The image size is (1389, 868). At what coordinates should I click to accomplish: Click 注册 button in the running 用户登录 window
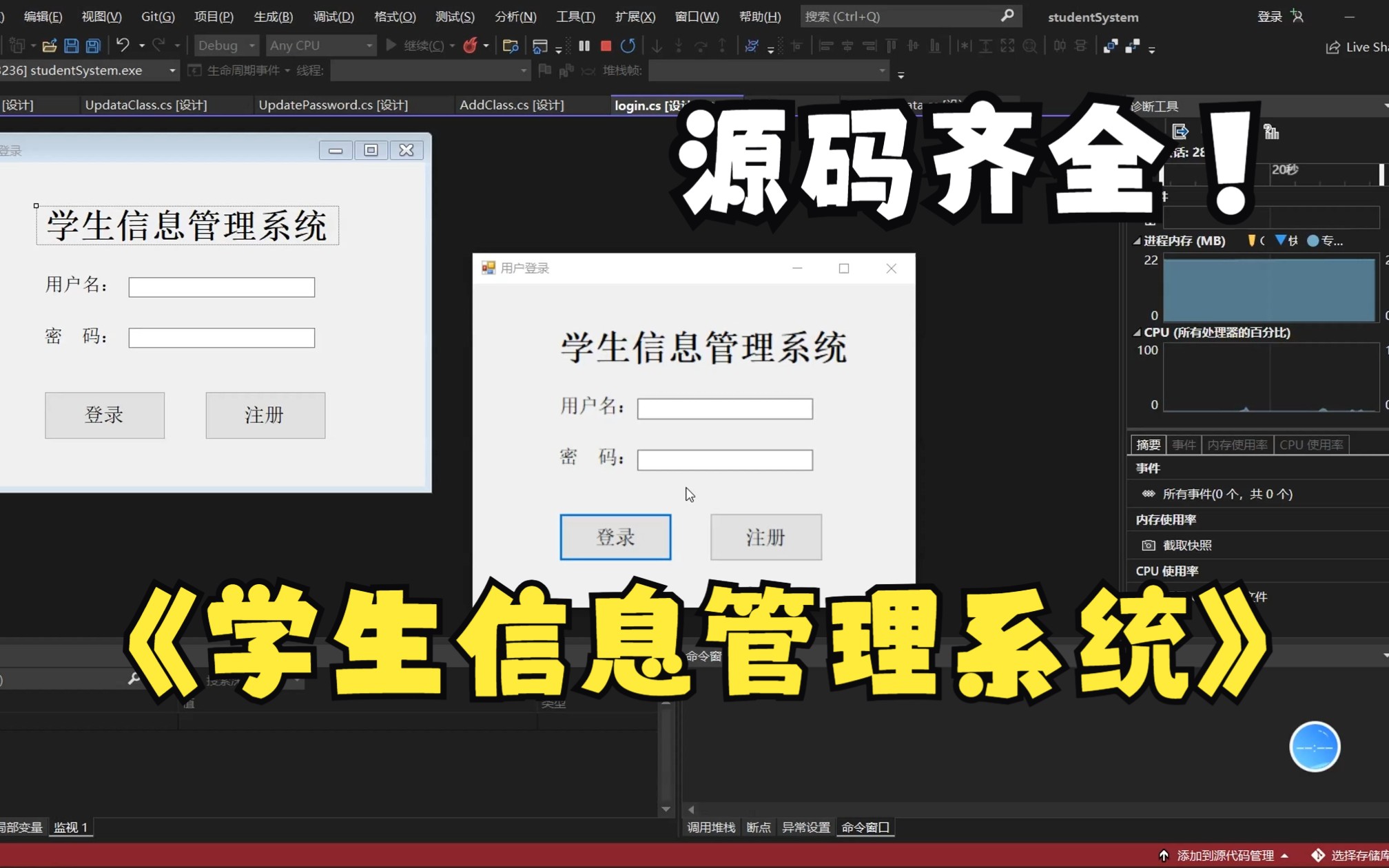coord(766,537)
